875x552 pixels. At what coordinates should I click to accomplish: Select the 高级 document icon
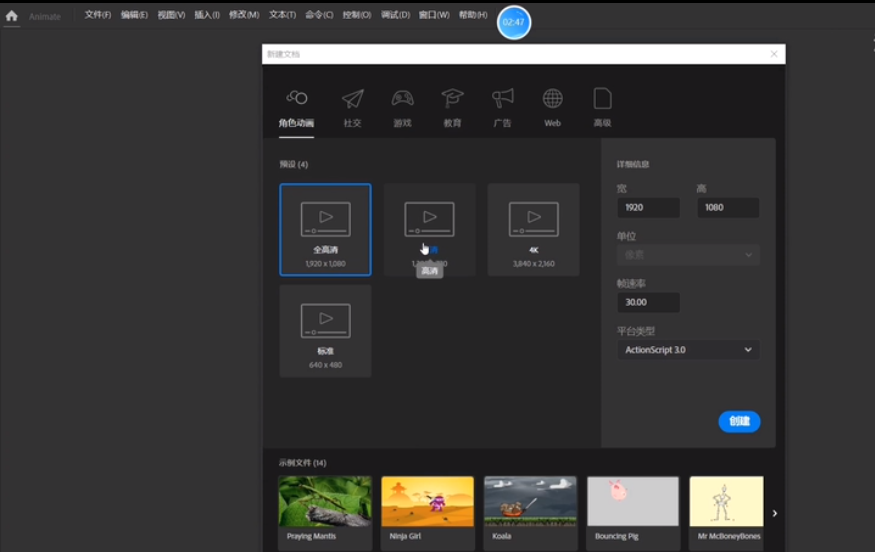coord(602,99)
